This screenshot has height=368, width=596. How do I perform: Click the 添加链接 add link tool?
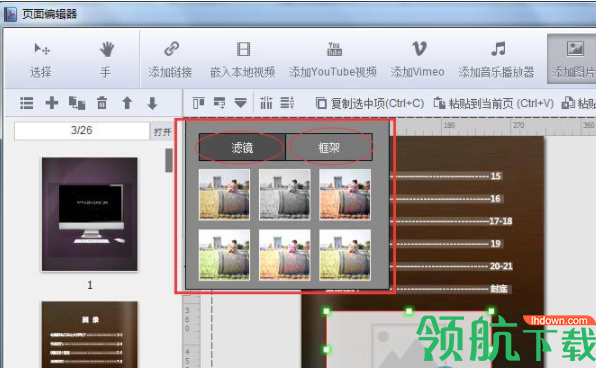[170, 59]
